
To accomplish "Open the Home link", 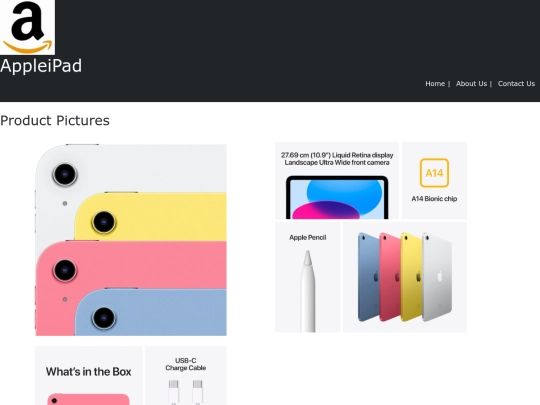I will [435, 84].
